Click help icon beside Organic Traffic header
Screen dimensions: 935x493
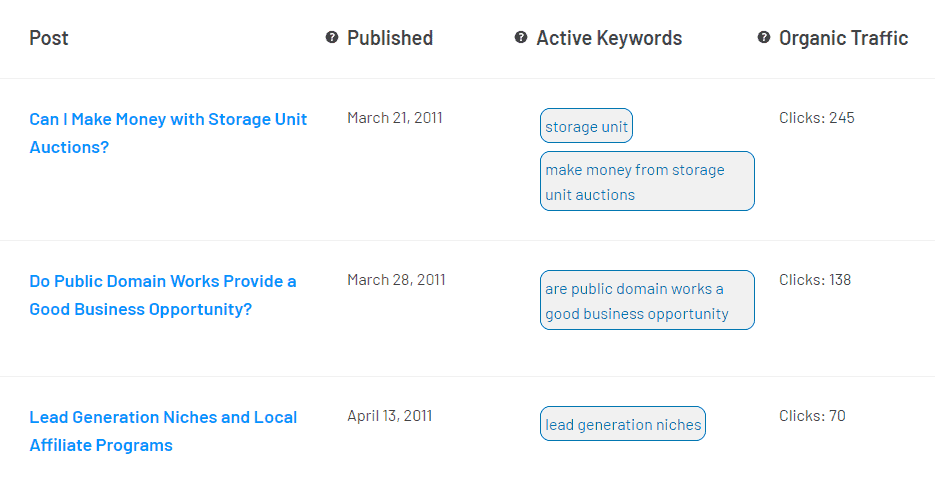pos(763,38)
